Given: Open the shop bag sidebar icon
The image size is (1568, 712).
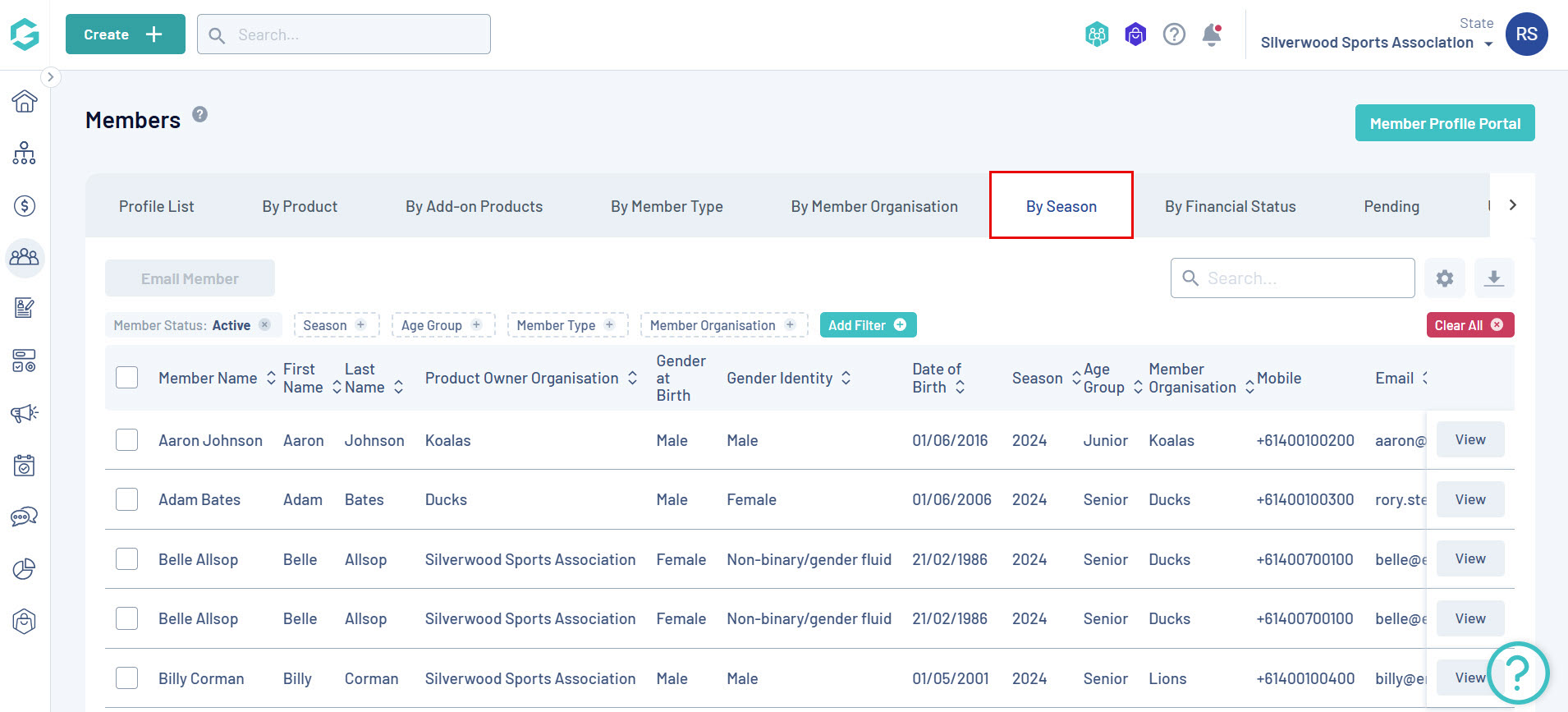Looking at the screenshot, I should click(x=25, y=622).
